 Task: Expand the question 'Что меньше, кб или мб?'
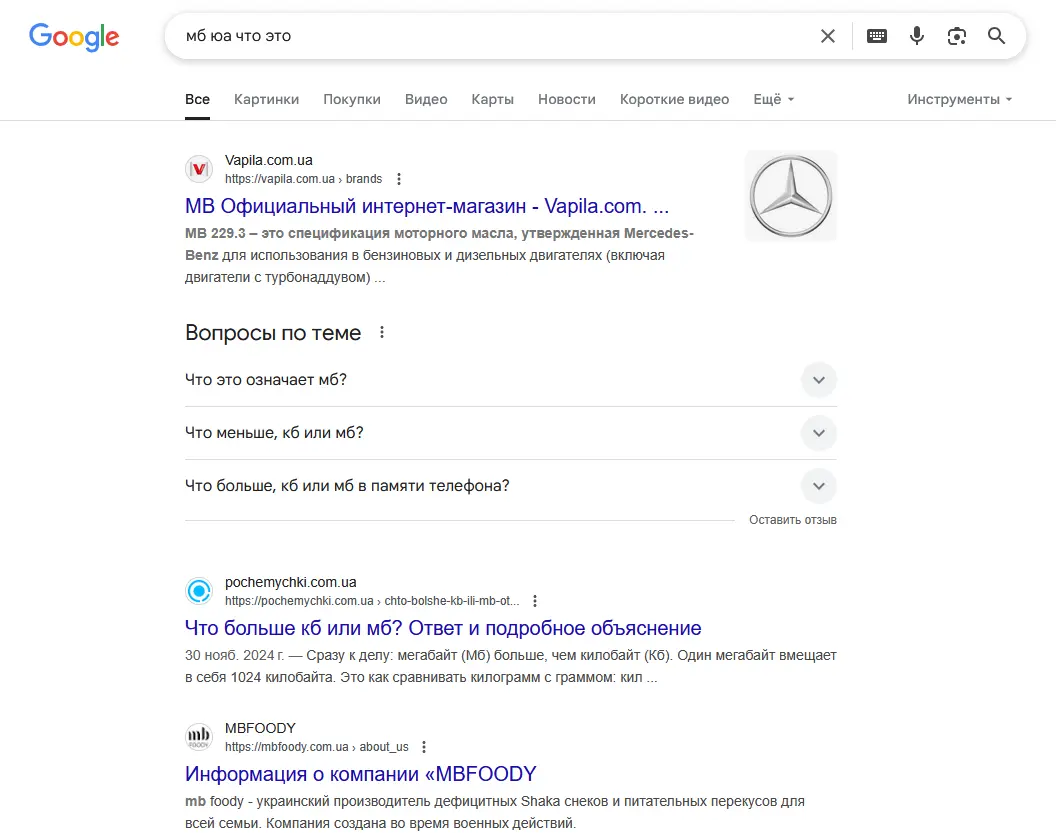coord(510,433)
